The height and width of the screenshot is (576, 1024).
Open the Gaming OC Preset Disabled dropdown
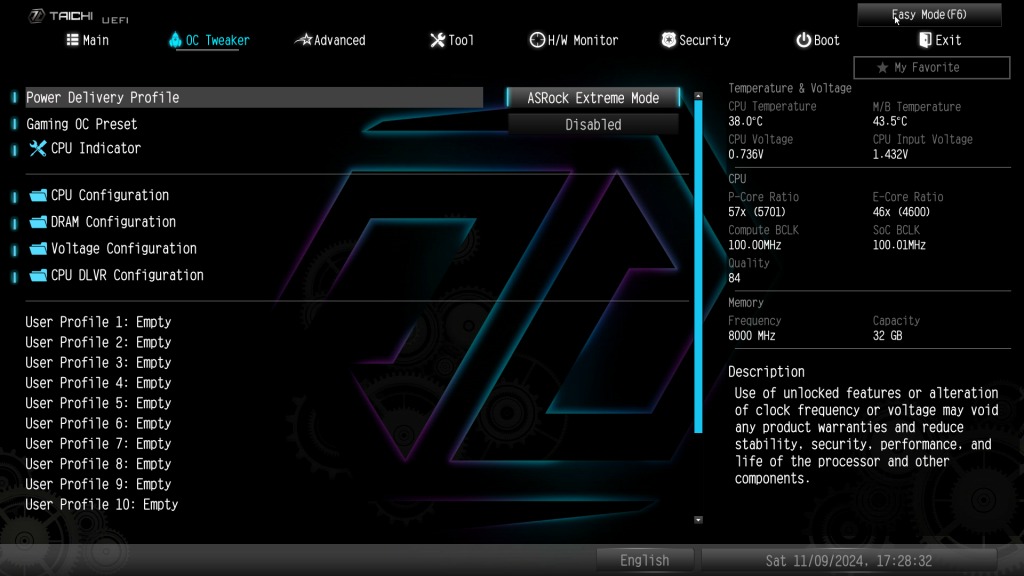(593, 125)
